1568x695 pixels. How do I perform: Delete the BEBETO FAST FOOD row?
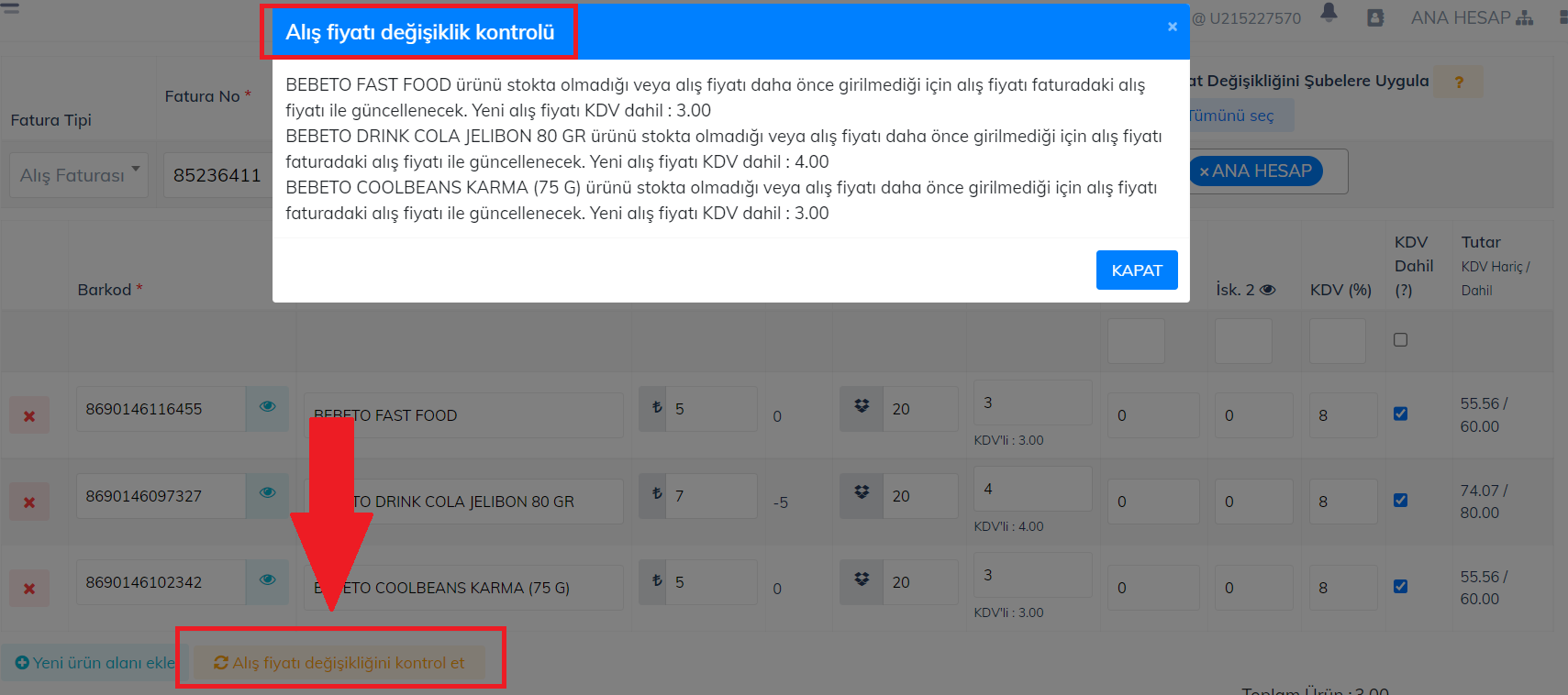[29, 415]
